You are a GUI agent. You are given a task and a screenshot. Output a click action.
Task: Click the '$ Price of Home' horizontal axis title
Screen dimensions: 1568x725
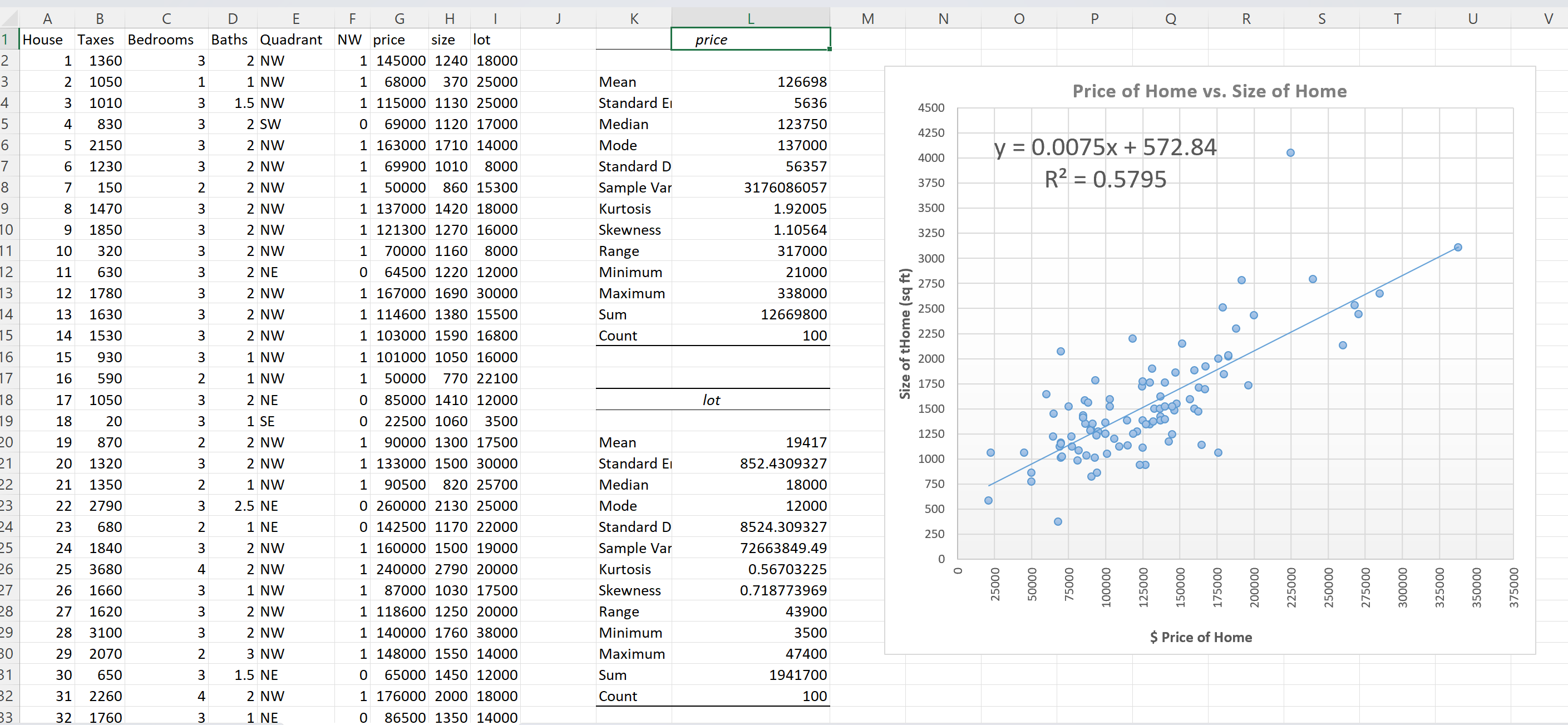click(x=1200, y=637)
